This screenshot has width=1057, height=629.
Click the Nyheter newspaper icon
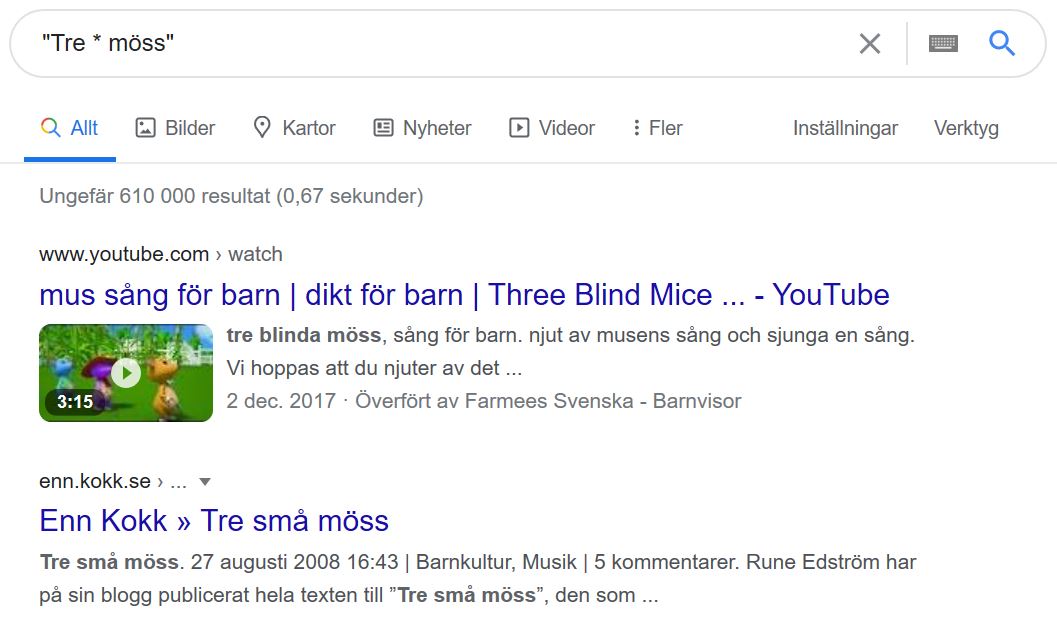click(x=383, y=127)
